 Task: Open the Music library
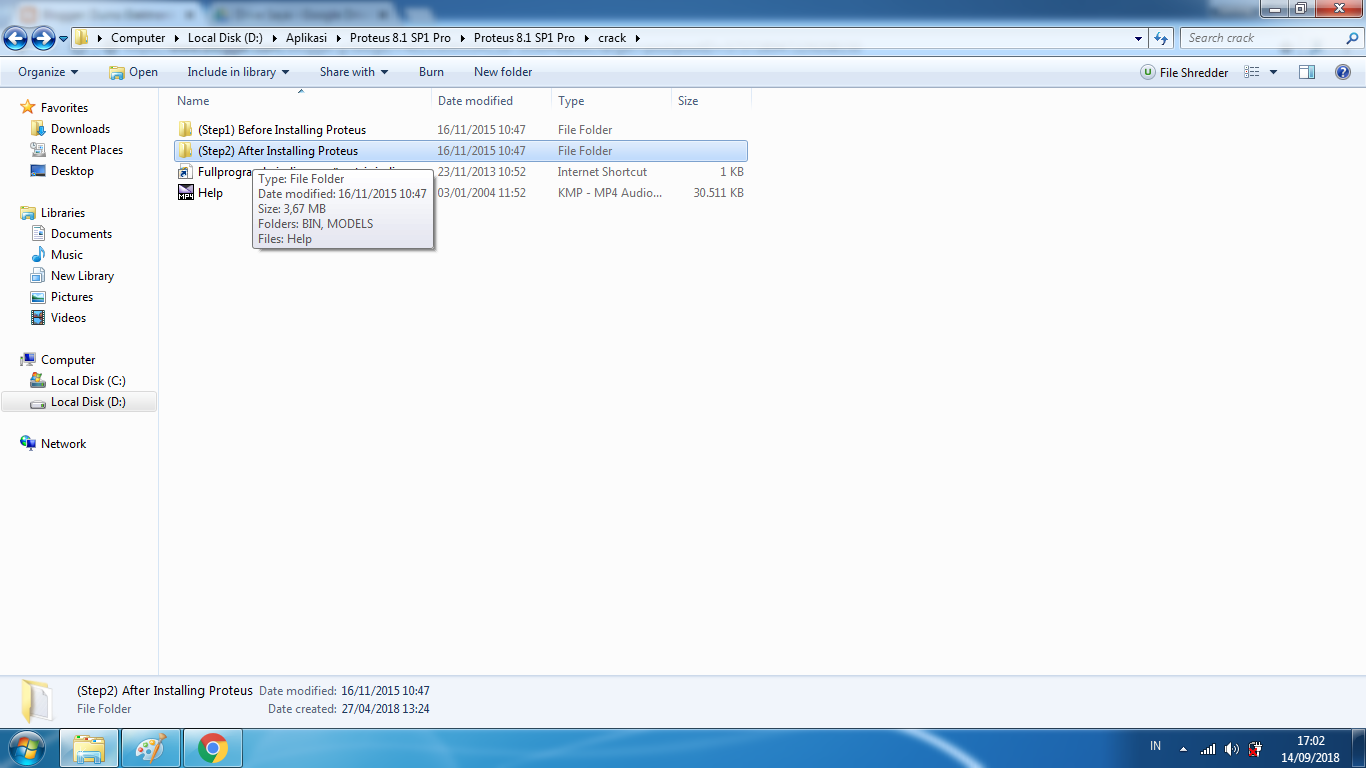[66, 255]
